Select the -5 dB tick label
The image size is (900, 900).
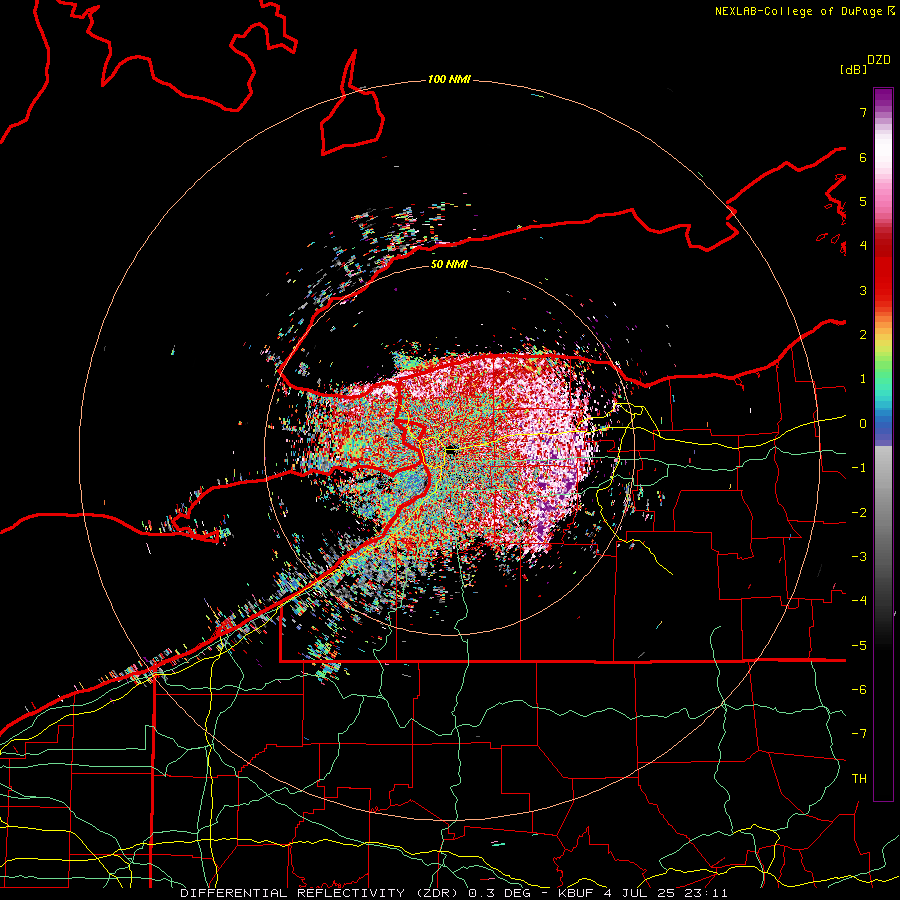859,646
